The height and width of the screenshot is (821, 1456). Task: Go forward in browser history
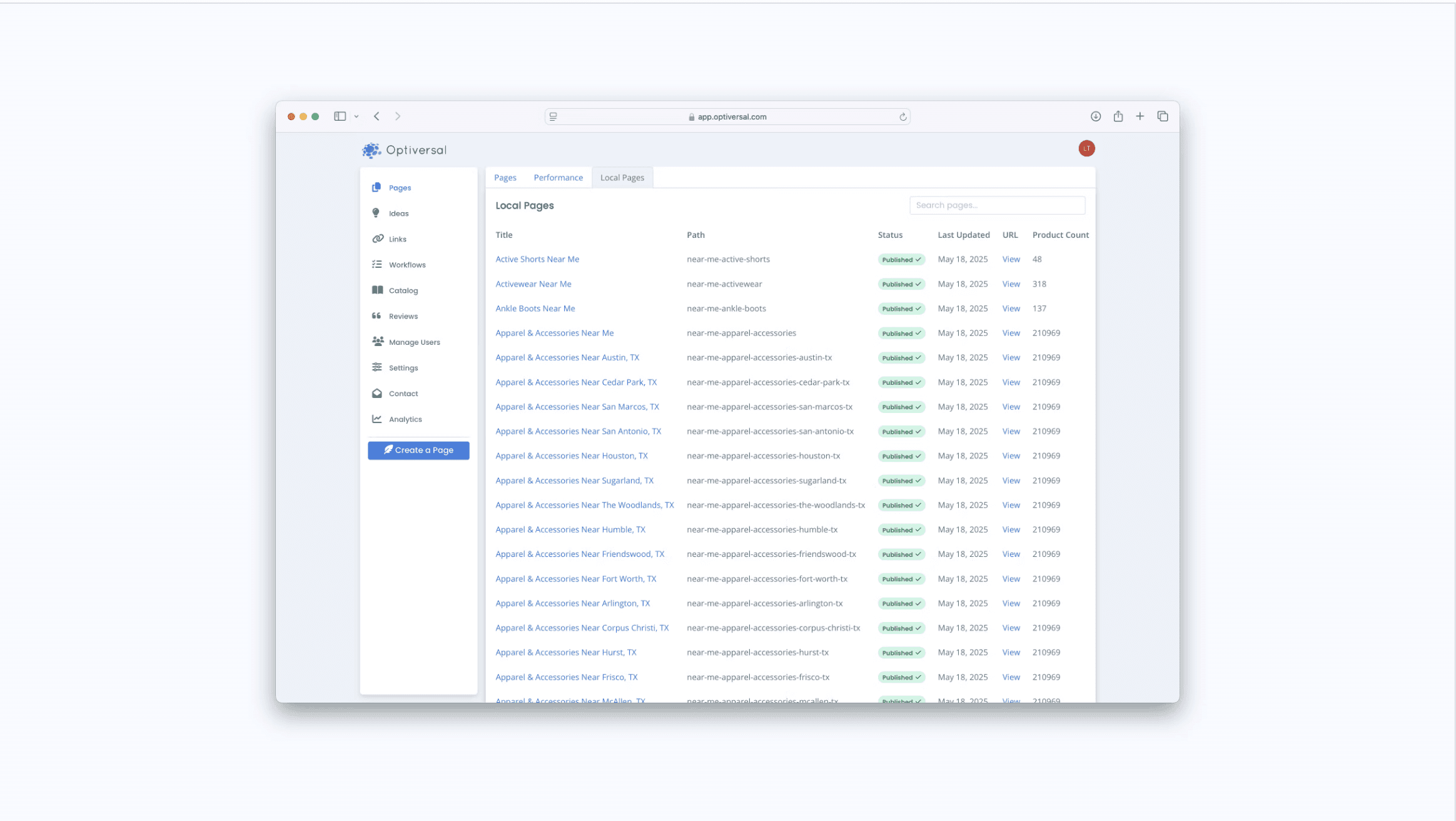tap(398, 116)
